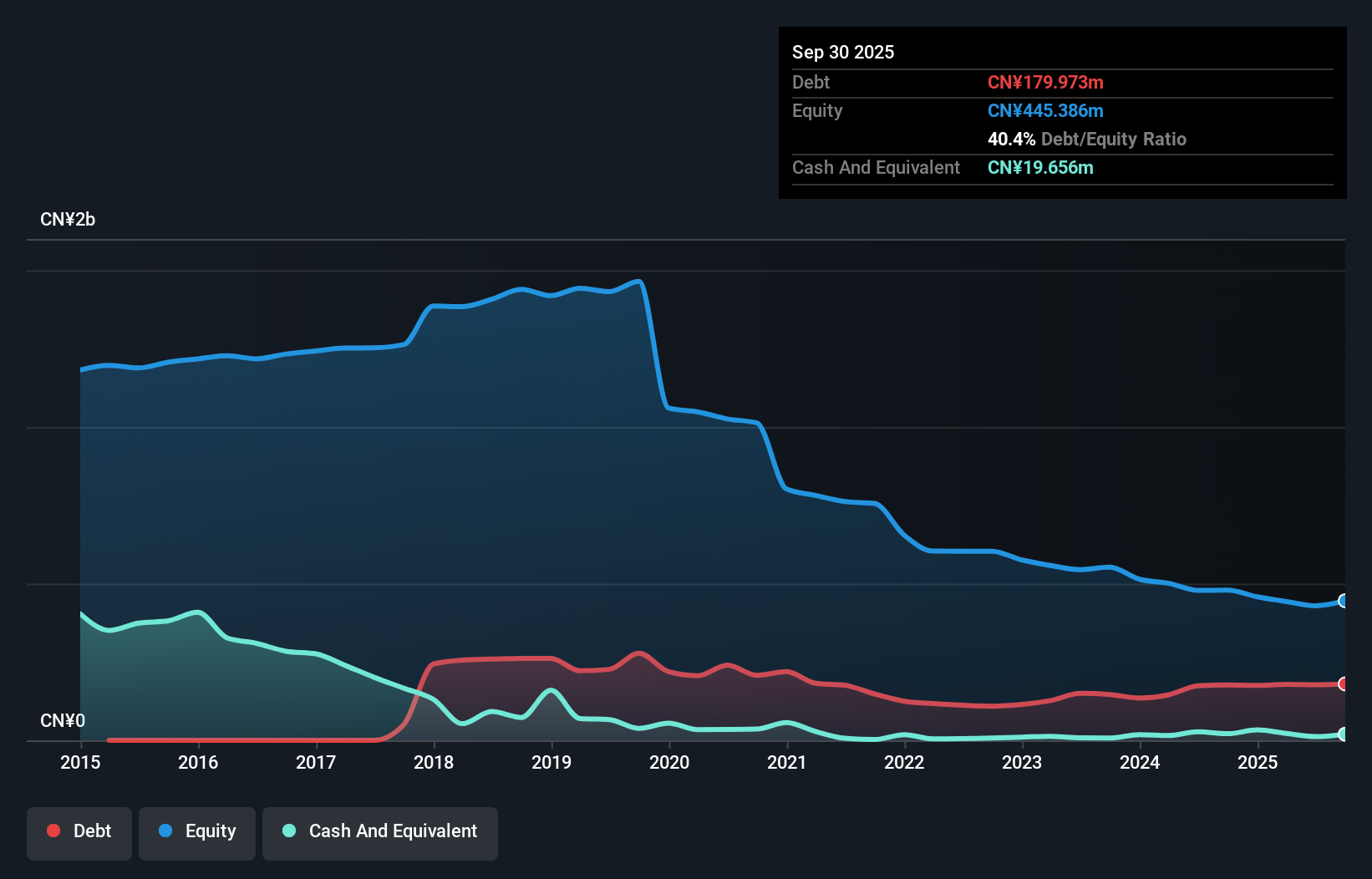1372x879 pixels.
Task: Click the Debt value CN¥179.973m
Action: [x=1045, y=82]
